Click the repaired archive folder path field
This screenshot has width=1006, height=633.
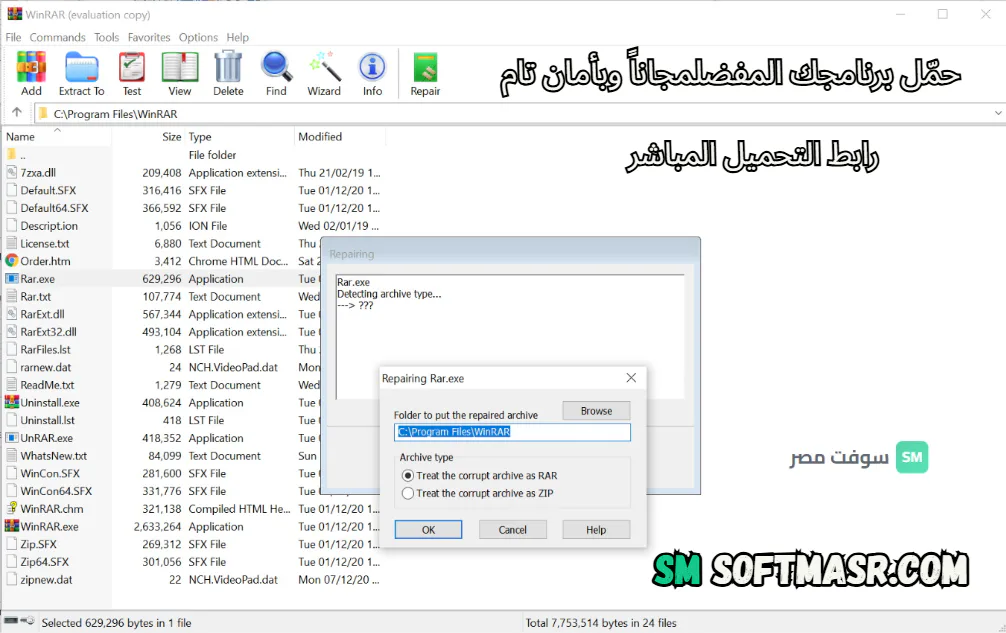pyautogui.click(x=512, y=432)
